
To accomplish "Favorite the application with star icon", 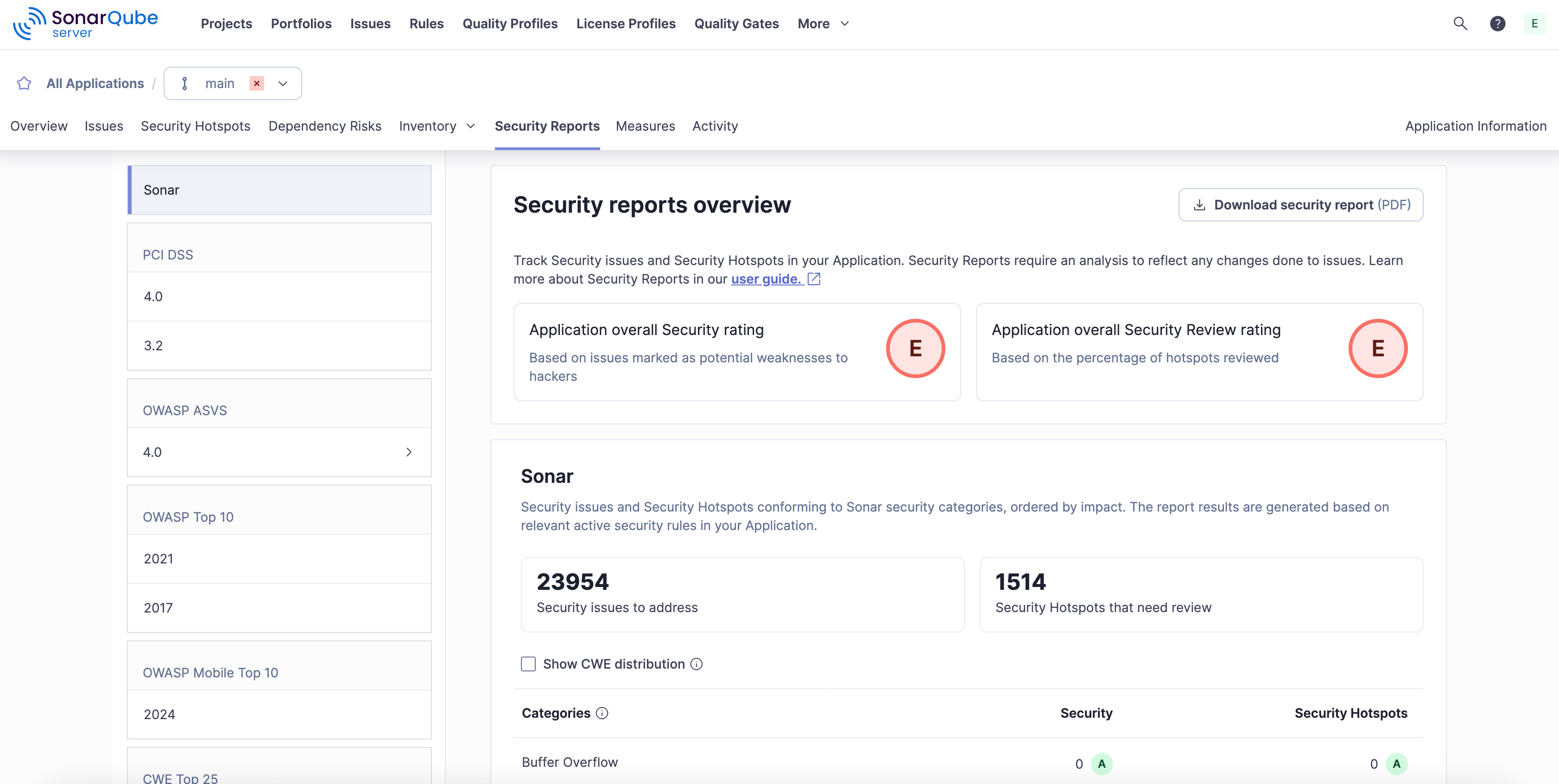I will click(x=24, y=83).
